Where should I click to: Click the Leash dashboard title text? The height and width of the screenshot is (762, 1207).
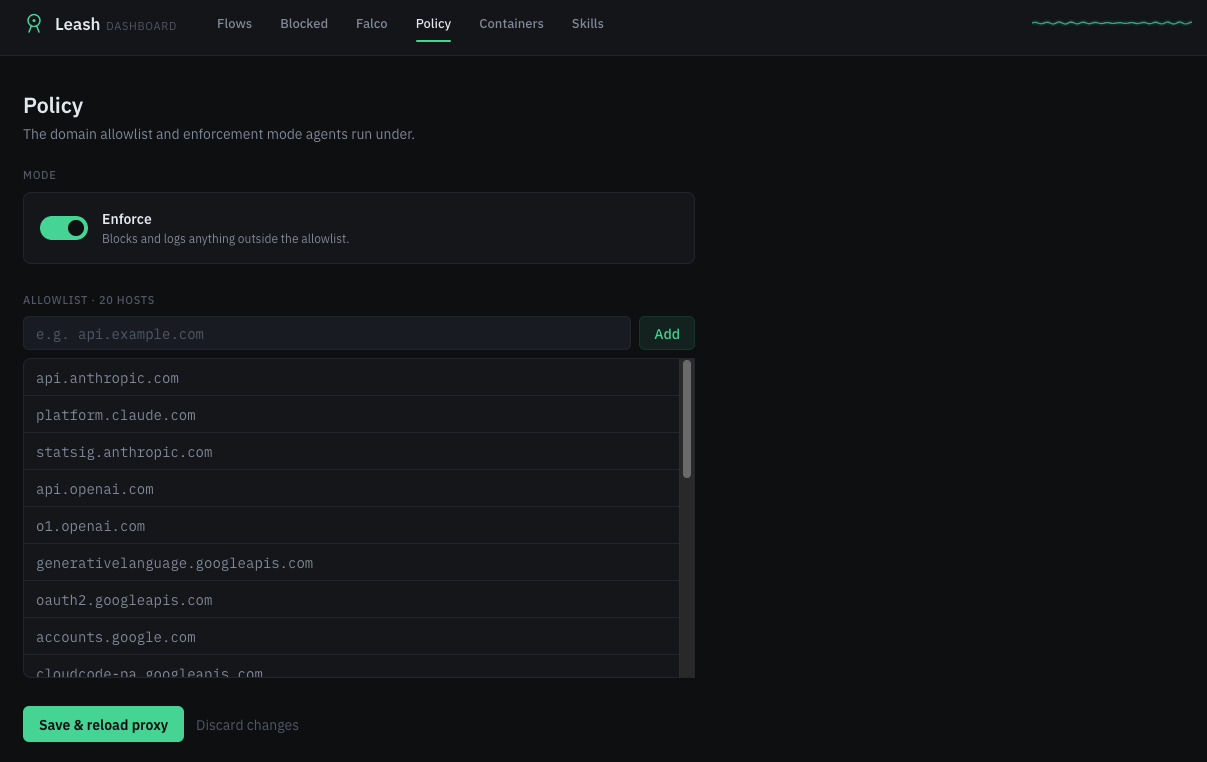point(116,24)
